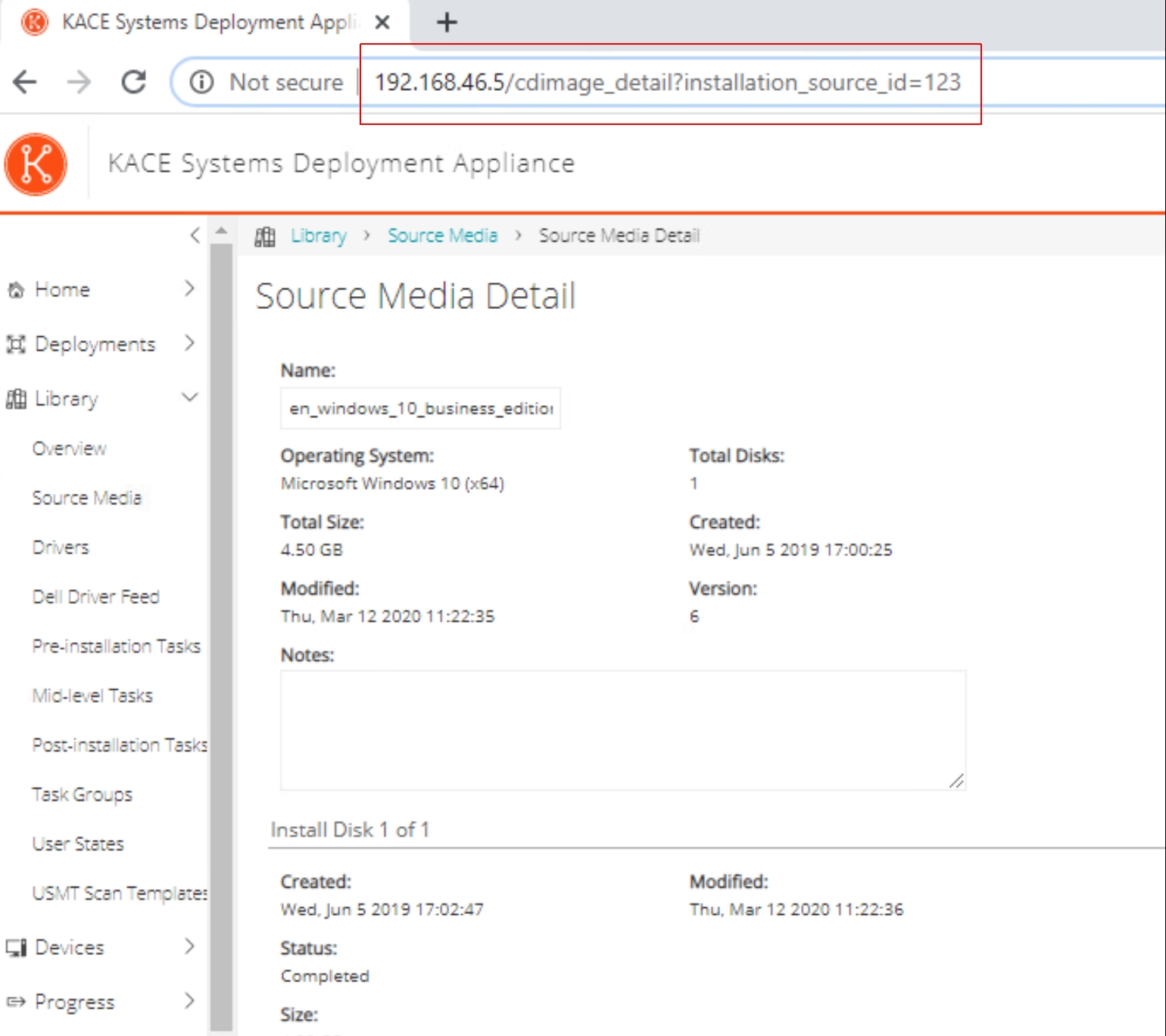Click the Deployments icon in the sidebar
1166x1036 pixels.
pyautogui.click(x=16, y=345)
